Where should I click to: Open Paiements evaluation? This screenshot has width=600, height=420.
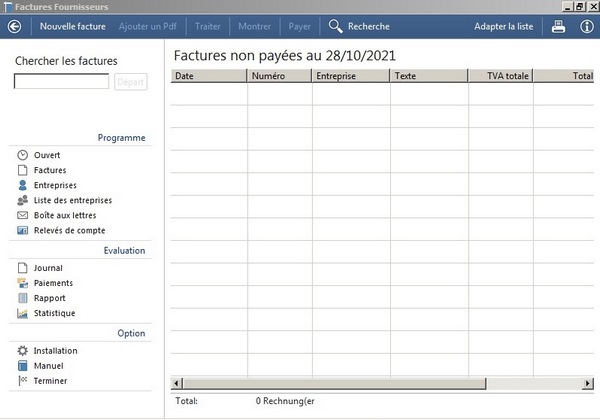coord(53,283)
